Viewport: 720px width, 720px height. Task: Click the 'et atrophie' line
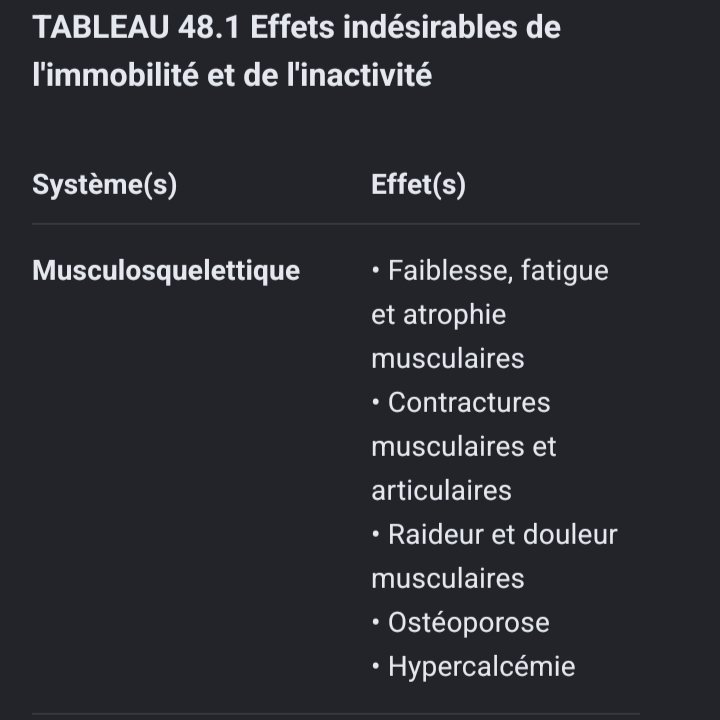pyautogui.click(x=439, y=315)
